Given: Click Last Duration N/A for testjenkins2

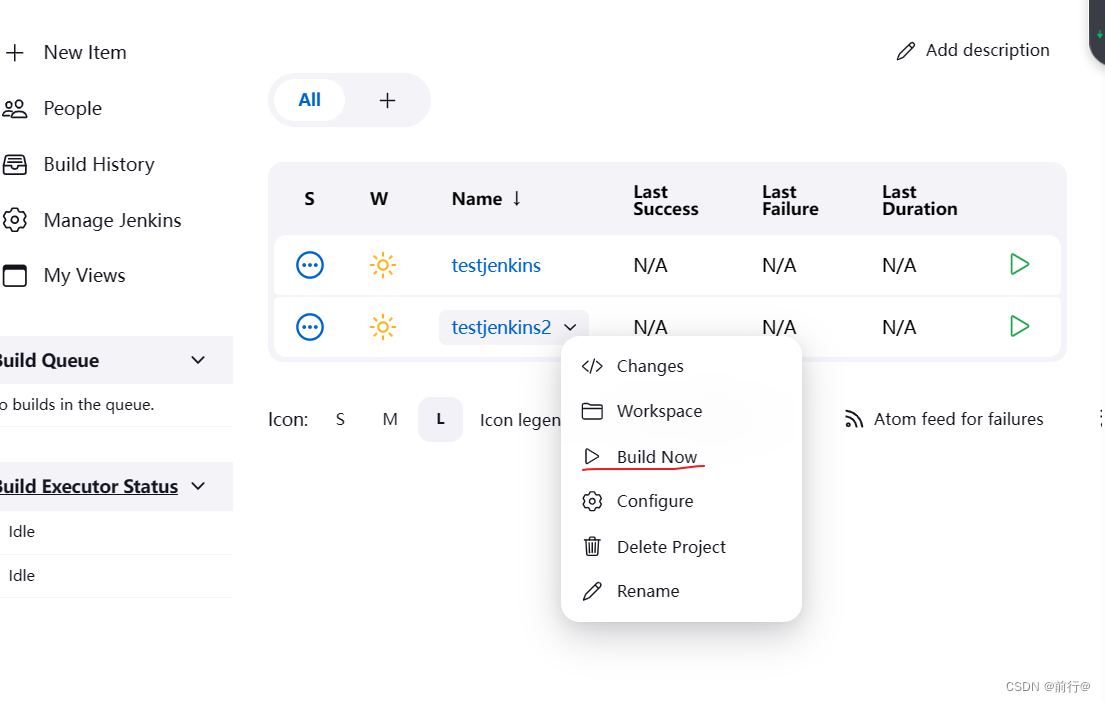Looking at the screenshot, I should click(x=899, y=327).
